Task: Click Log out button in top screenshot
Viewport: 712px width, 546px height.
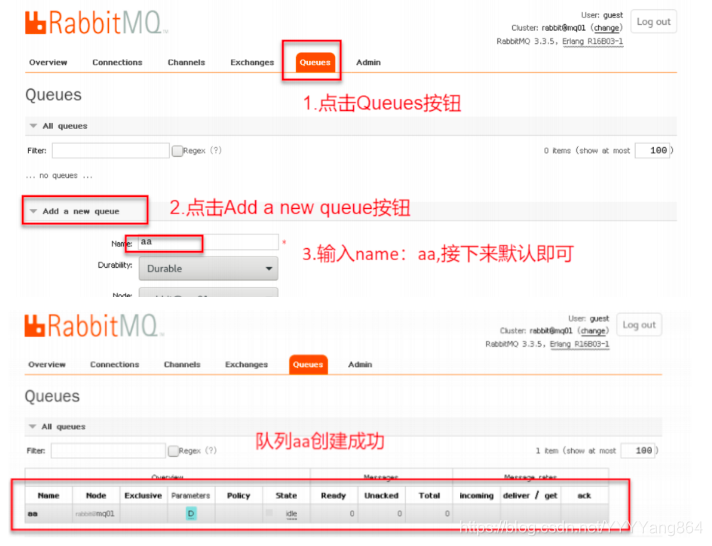Action: click(x=653, y=22)
